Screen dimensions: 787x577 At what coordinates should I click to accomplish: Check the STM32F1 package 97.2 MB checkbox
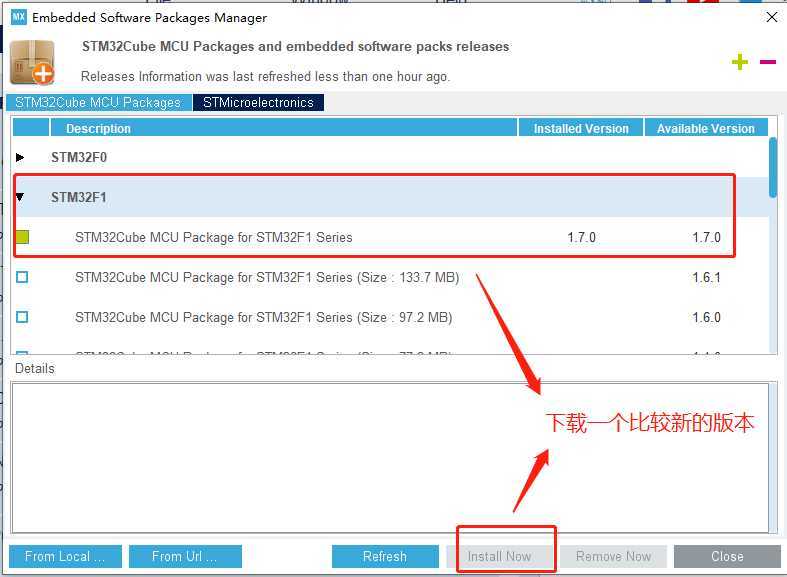point(22,317)
